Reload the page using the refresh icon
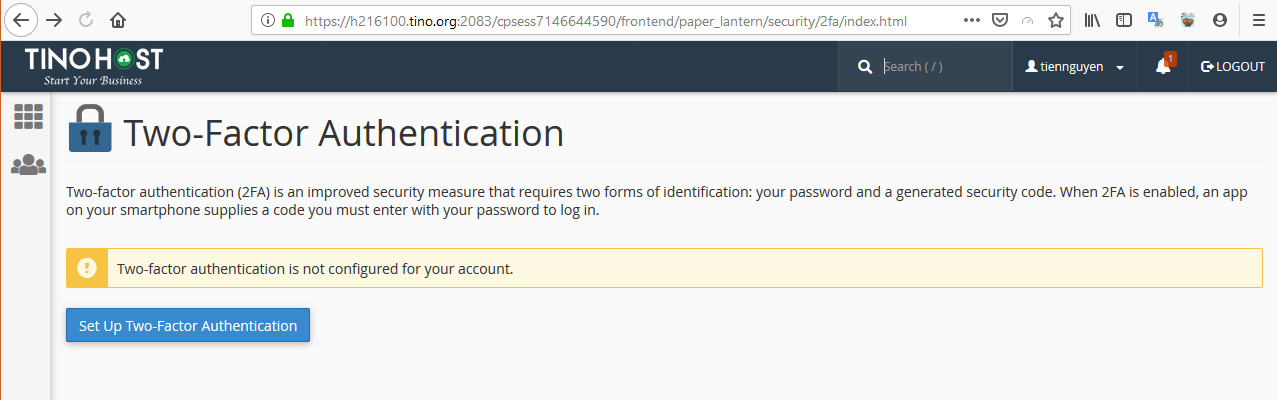1277x400 pixels. [x=86, y=20]
